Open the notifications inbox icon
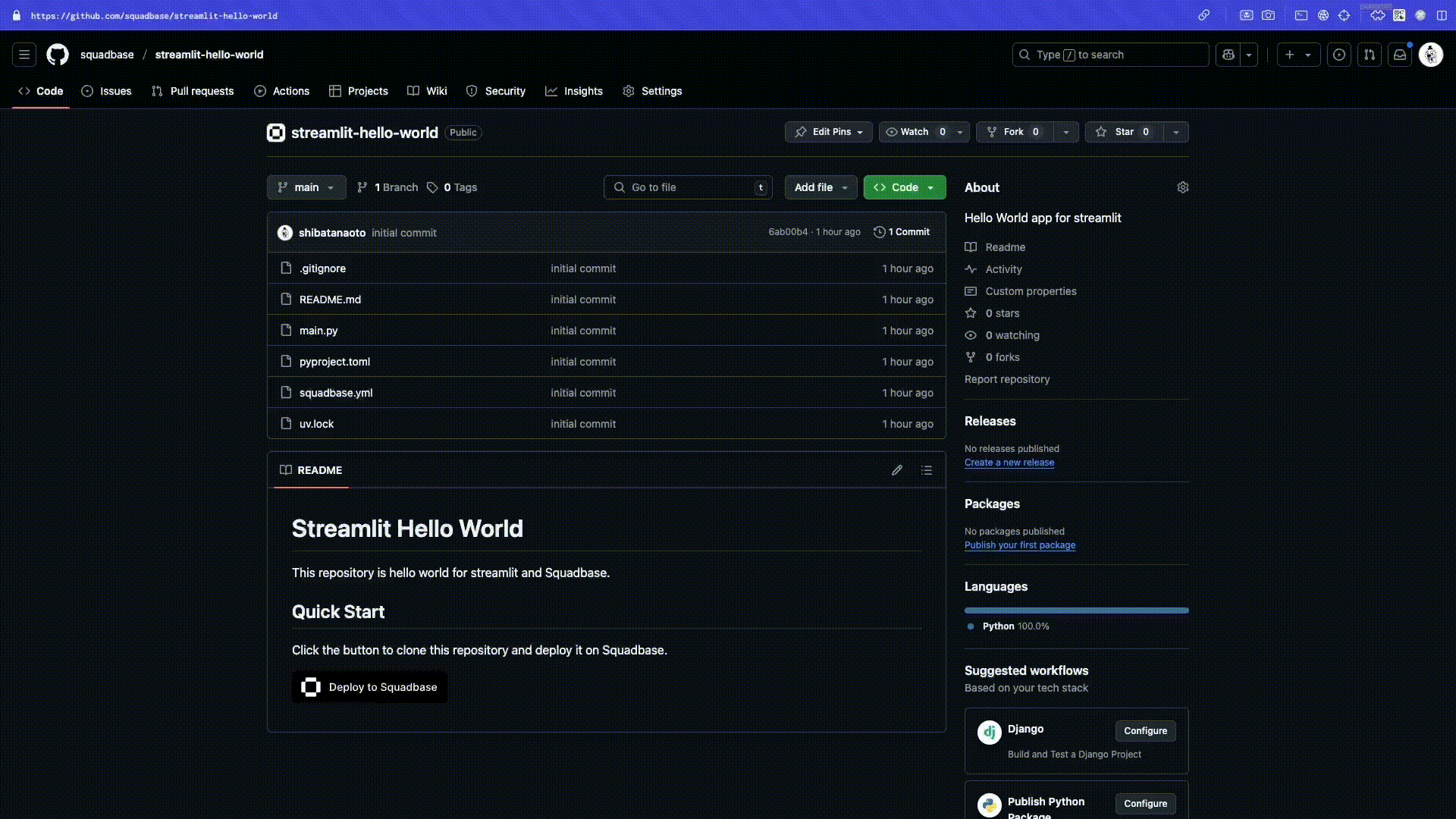The image size is (1456, 819). pyautogui.click(x=1400, y=55)
